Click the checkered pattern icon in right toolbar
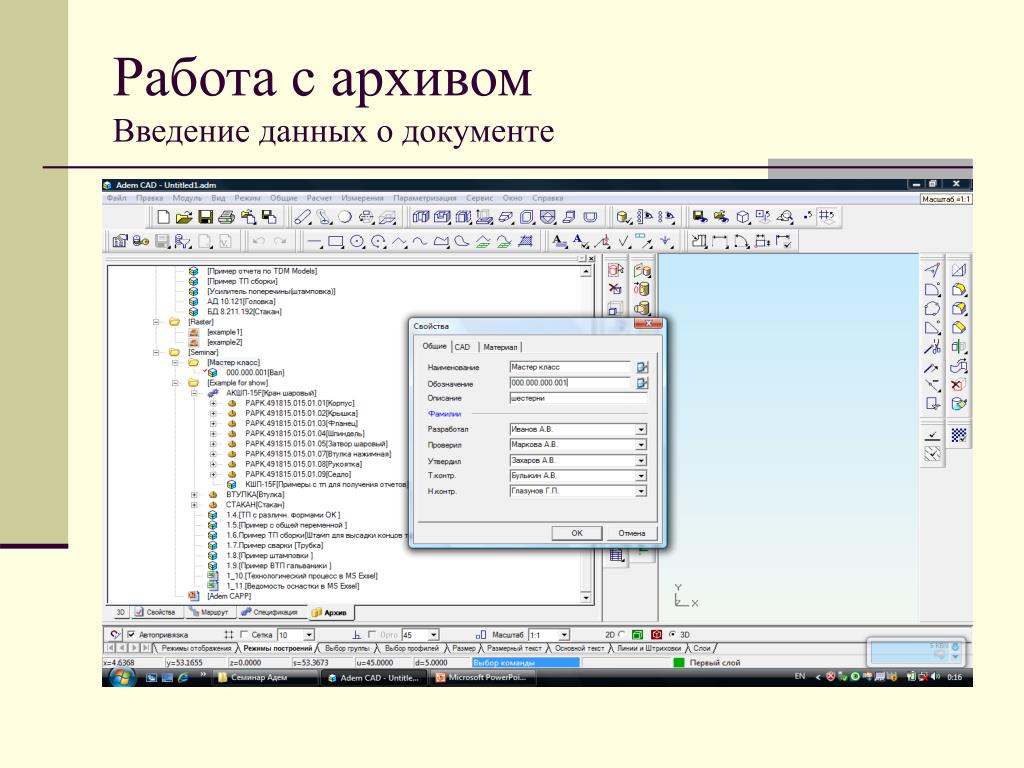The width and height of the screenshot is (1024, 768). click(x=958, y=435)
